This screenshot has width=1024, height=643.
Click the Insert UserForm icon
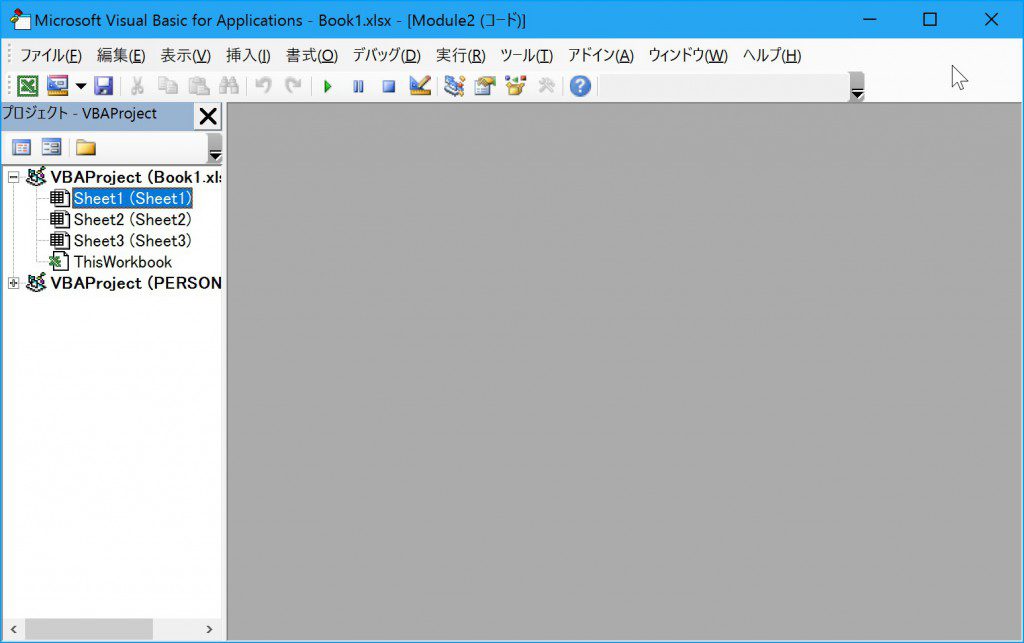(58, 86)
